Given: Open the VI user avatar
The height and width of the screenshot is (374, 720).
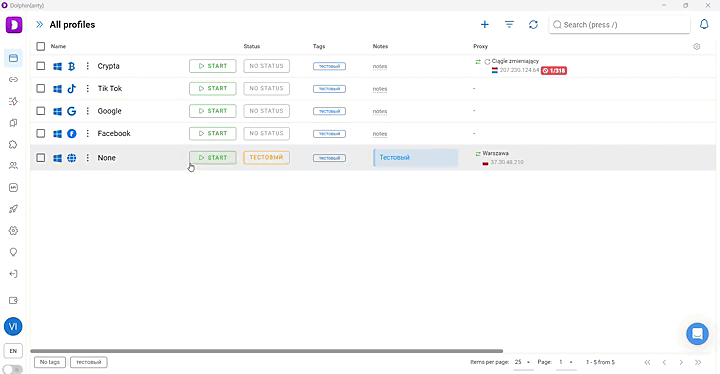Looking at the screenshot, I should click(x=13, y=326).
